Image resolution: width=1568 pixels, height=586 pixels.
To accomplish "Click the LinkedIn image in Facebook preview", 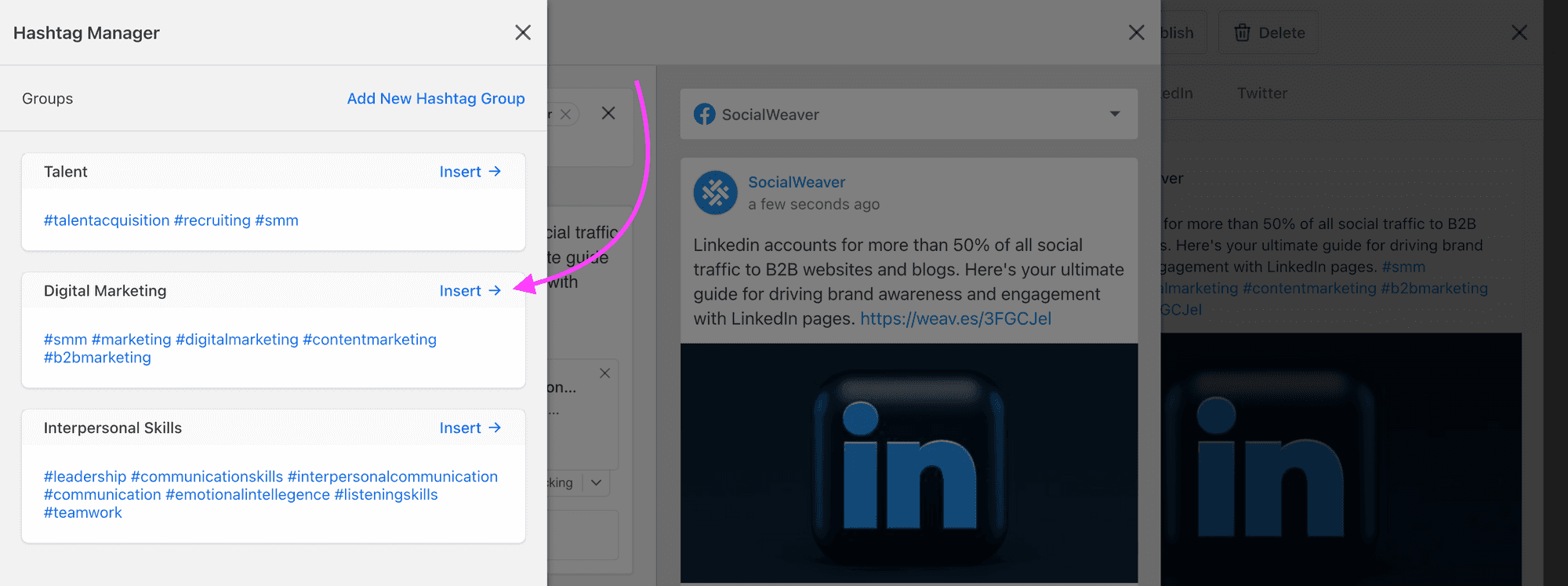I will tap(909, 463).
